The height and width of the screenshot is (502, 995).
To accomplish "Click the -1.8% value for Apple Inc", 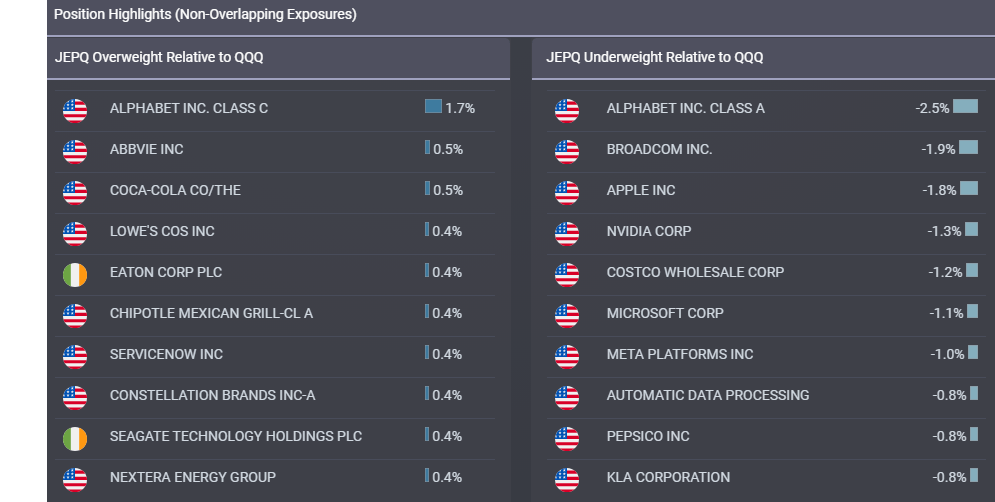I will (939, 190).
